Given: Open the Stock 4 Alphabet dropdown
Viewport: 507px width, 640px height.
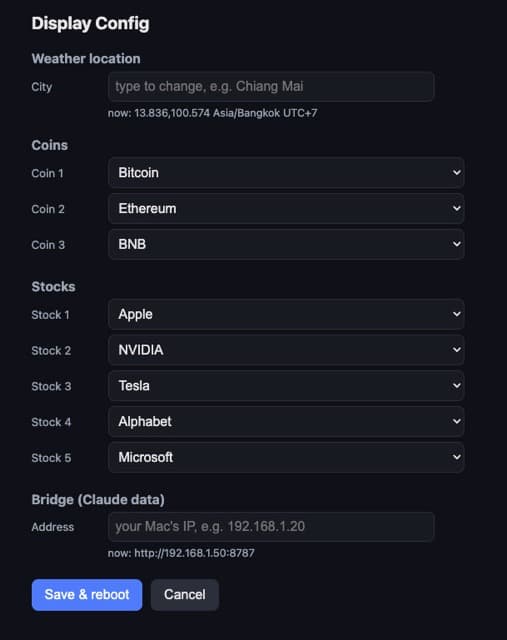Looking at the screenshot, I should point(286,422).
